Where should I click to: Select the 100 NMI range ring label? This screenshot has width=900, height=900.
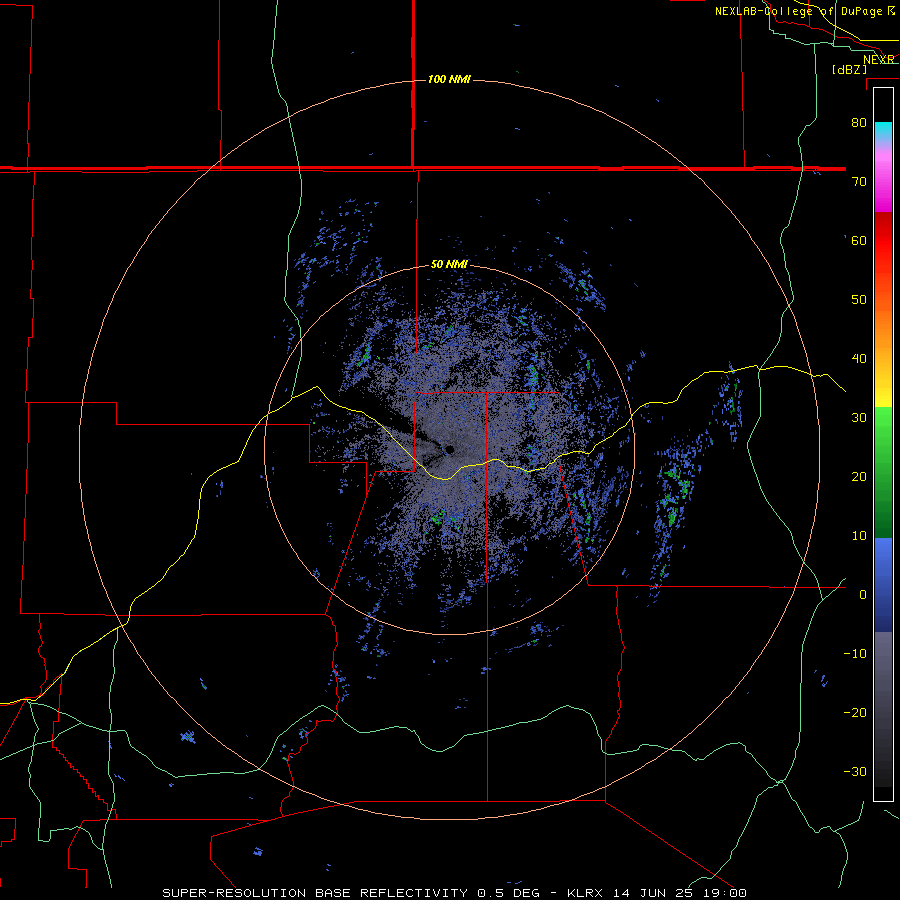click(x=449, y=79)
